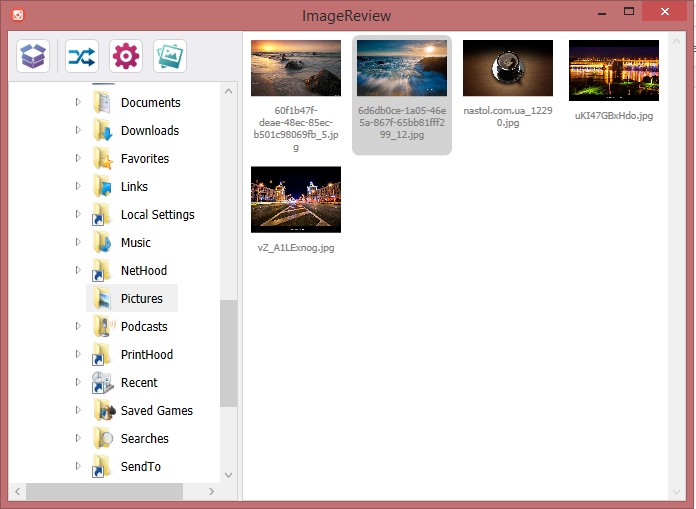This screenshot has width=696, height=509.
Task: Expand the Documents tree node
Action: tap(78, 102)
